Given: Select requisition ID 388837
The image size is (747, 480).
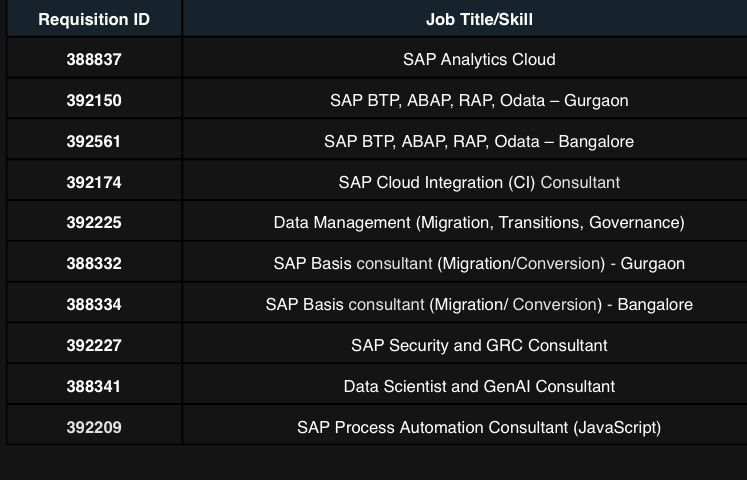Looking at the screenshot, I should (94, 60).
